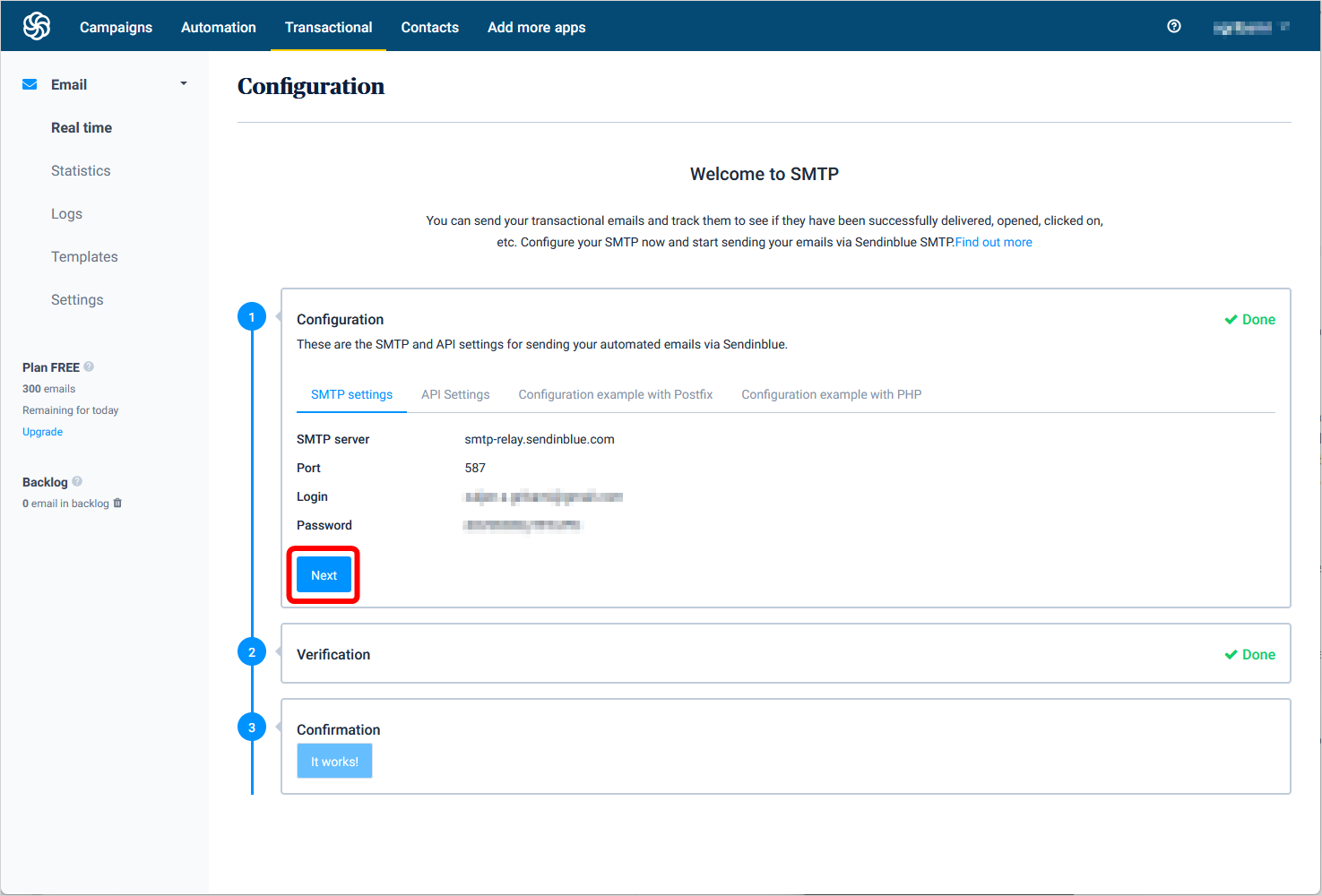Screen dimensions: 1322x896
Task: Click the smtp-relay.sendinblue.com server value
Action: pos(540,439)
